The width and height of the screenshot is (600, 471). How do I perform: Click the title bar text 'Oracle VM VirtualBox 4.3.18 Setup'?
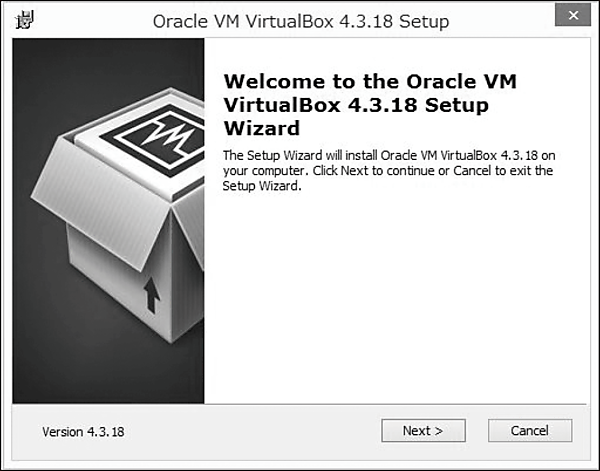click(301, 21)
